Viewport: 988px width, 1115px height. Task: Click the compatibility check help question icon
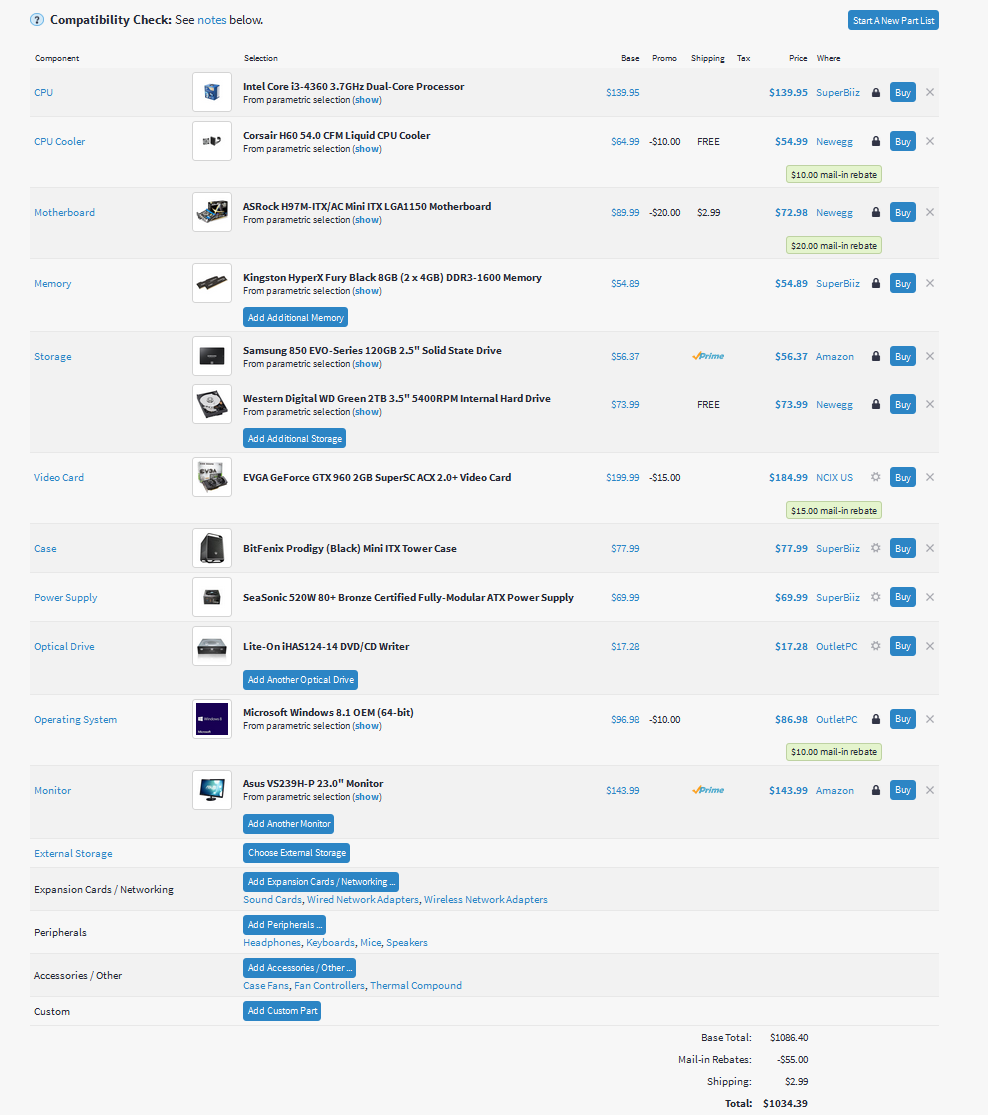click(x=37, y=20)
